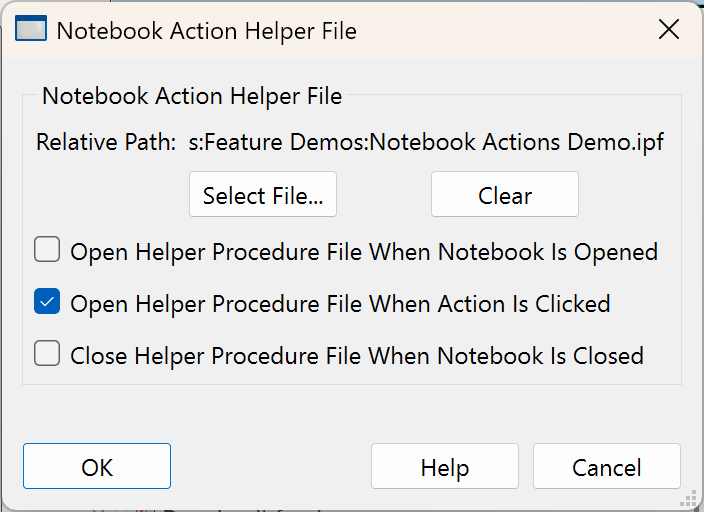Close the Notebook Action Helper File dialog

[x=669, y=30]
